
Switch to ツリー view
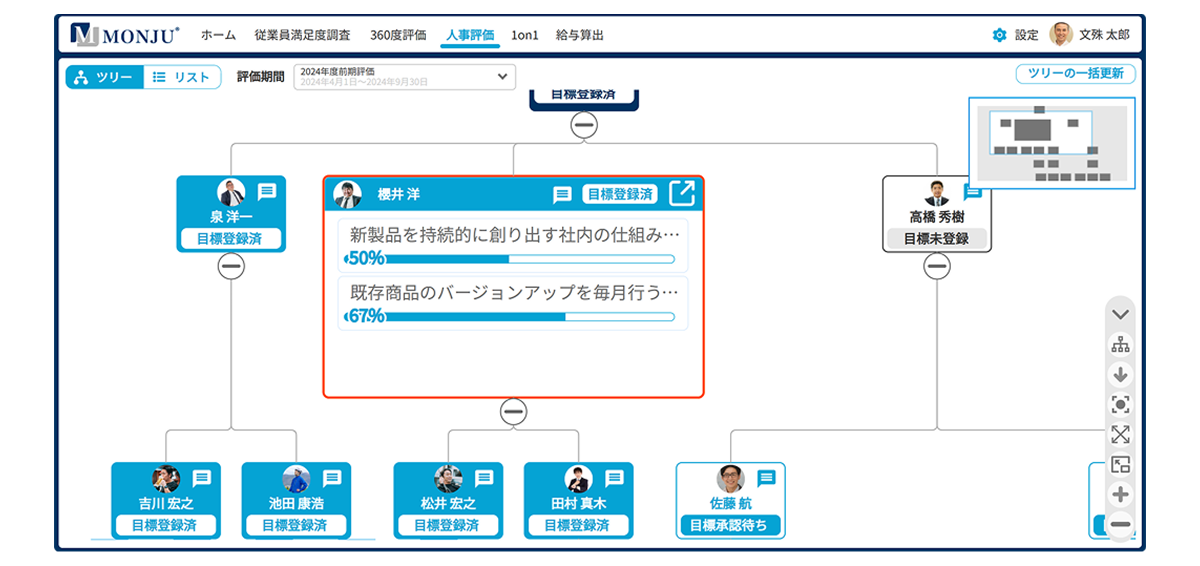105,77
